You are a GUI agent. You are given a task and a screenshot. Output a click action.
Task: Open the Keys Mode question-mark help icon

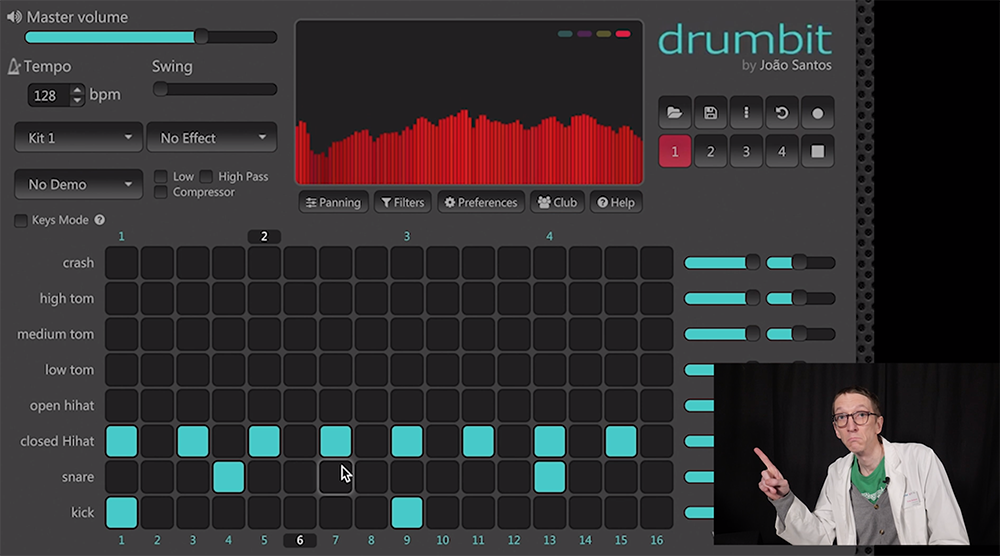[99, 220]
